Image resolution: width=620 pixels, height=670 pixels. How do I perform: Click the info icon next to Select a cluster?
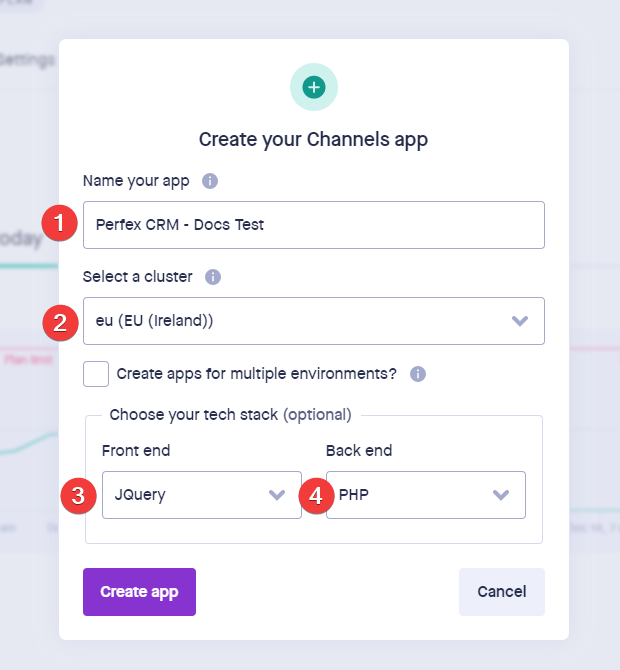[213, 277]
